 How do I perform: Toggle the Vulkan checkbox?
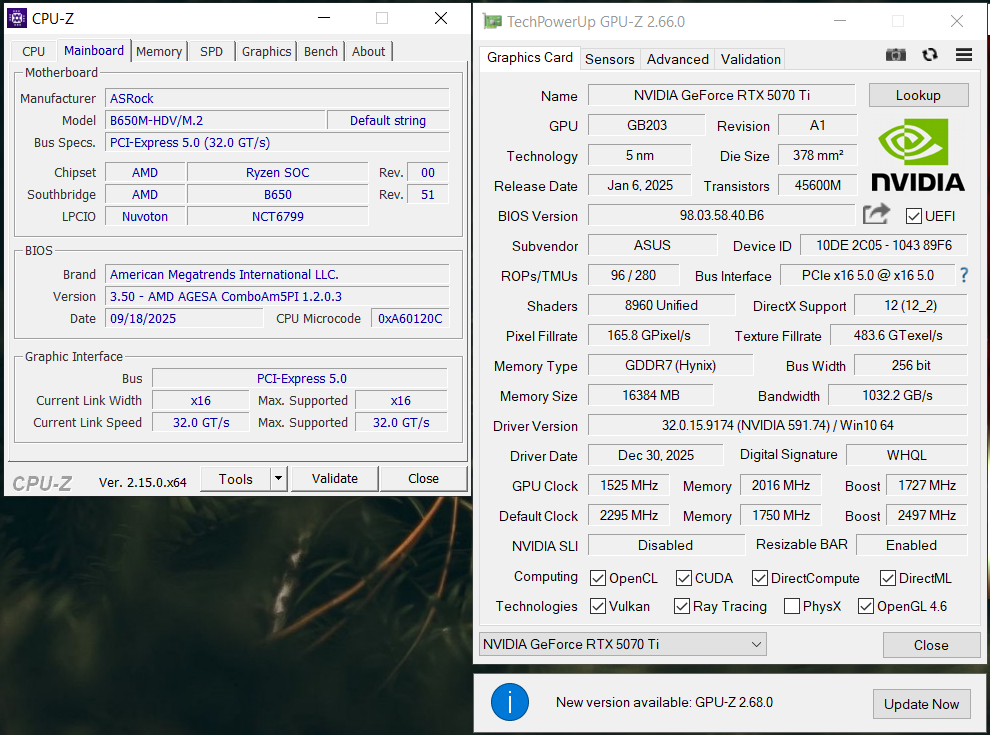click(x=597, y=606)
